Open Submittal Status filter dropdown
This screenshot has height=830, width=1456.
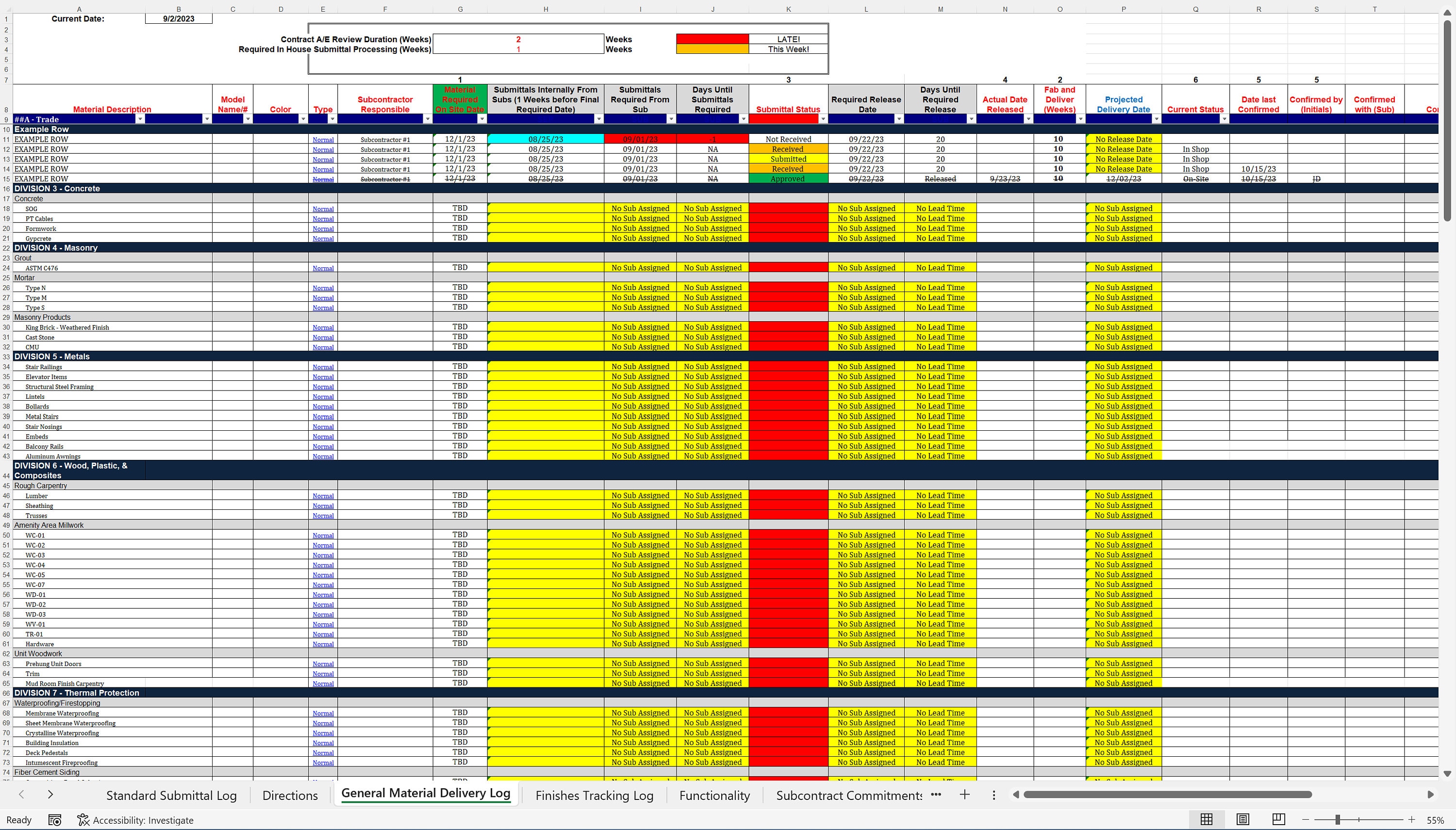point(823,118)
